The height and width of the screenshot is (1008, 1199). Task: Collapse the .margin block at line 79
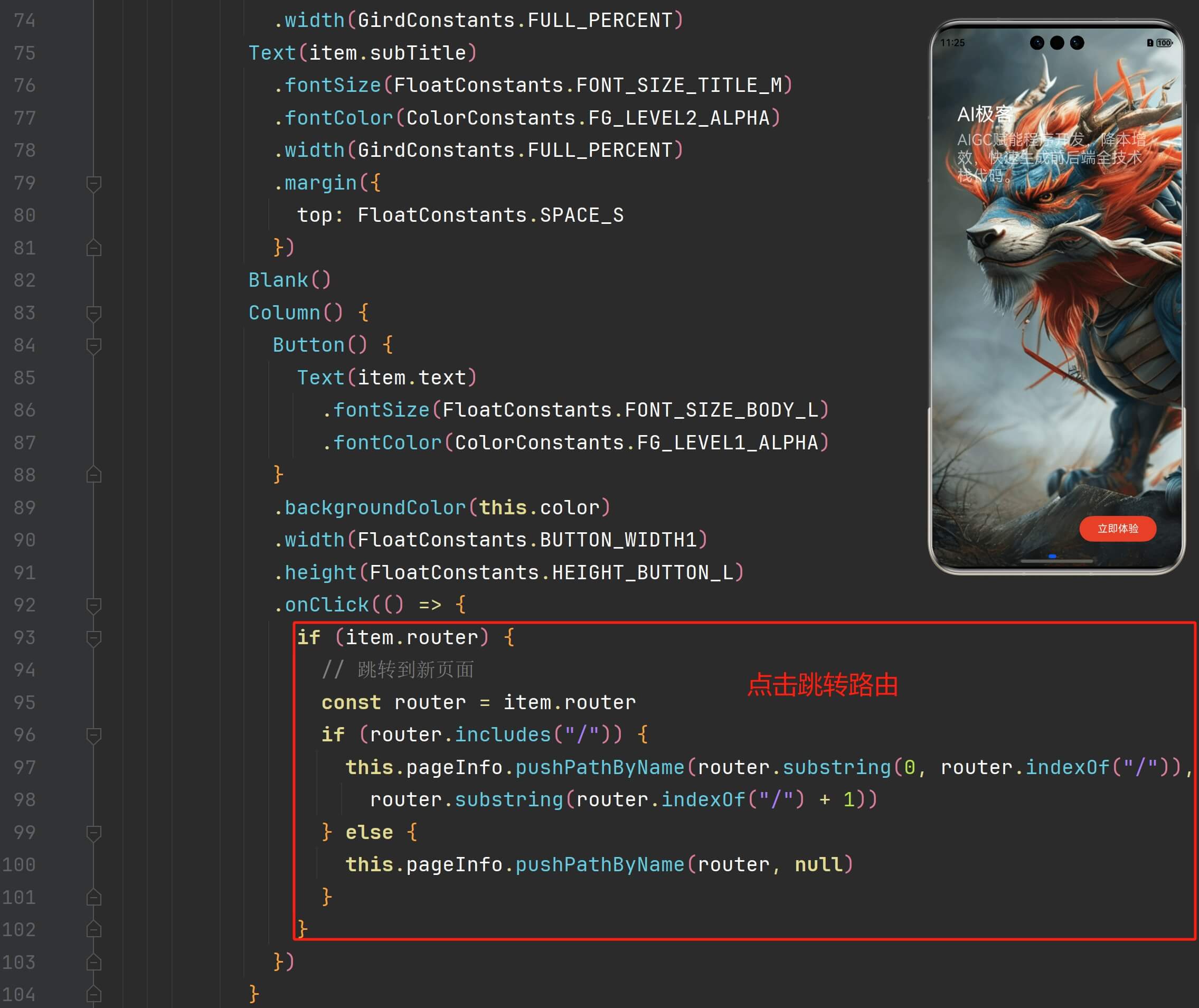pyautogui.click(x=93, y=183)
